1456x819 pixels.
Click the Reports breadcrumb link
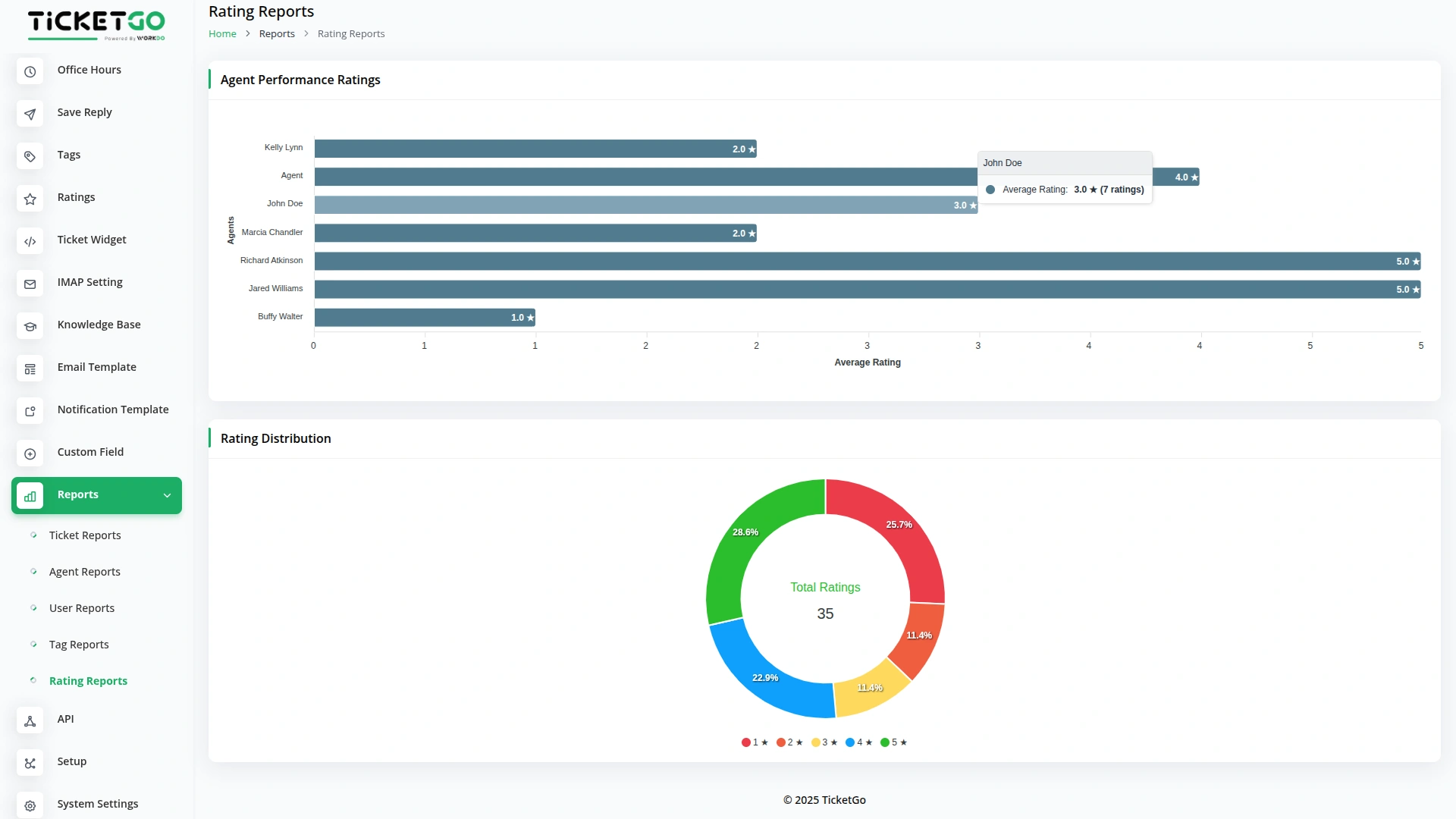[x=277, y=33]
